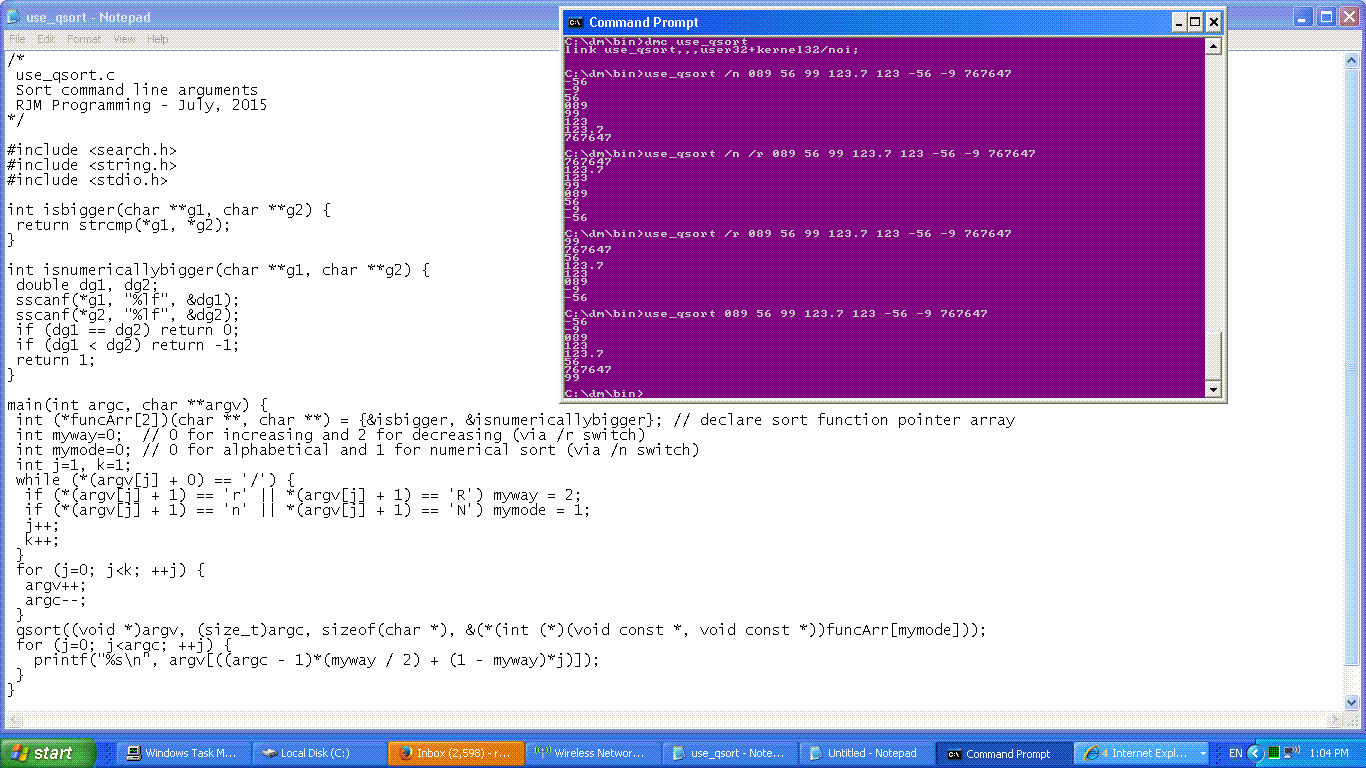This screenshot has width=1366, height=768.
Task: Click the line setting 'mymode = 1;'
Action: (x=308, y=510)
